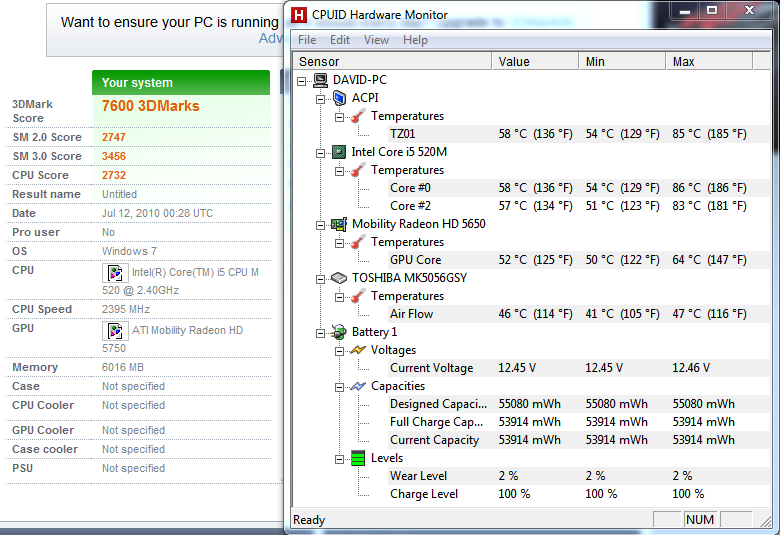780x535 pixels.
Task: Click the Intel(R) Core(TM) i5 CPU link
Action: click(195, 273)
